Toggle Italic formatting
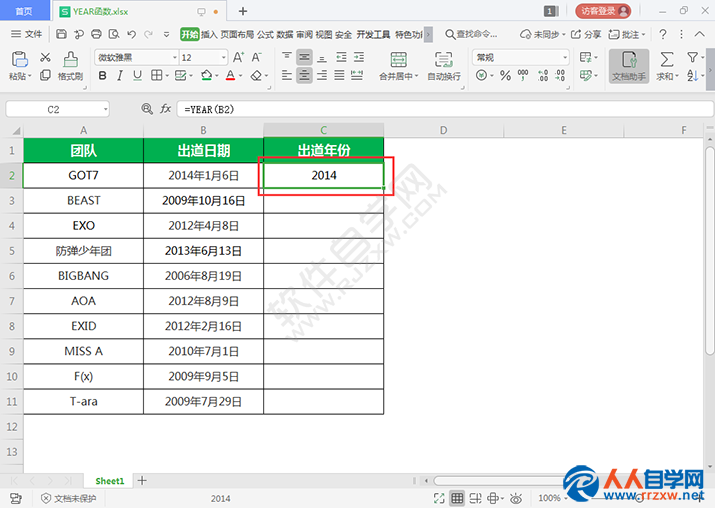 point(120,75)
